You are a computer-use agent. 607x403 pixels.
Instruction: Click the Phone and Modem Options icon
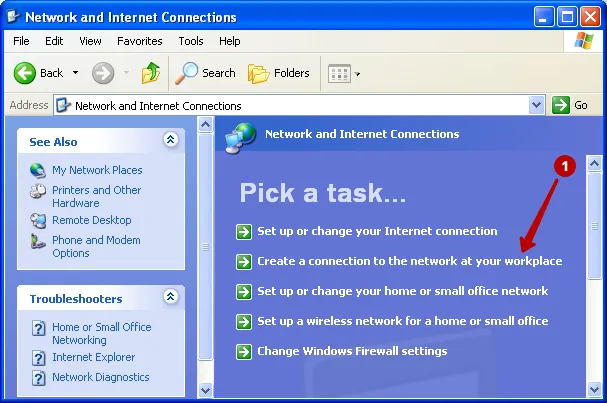coord(38,241)
